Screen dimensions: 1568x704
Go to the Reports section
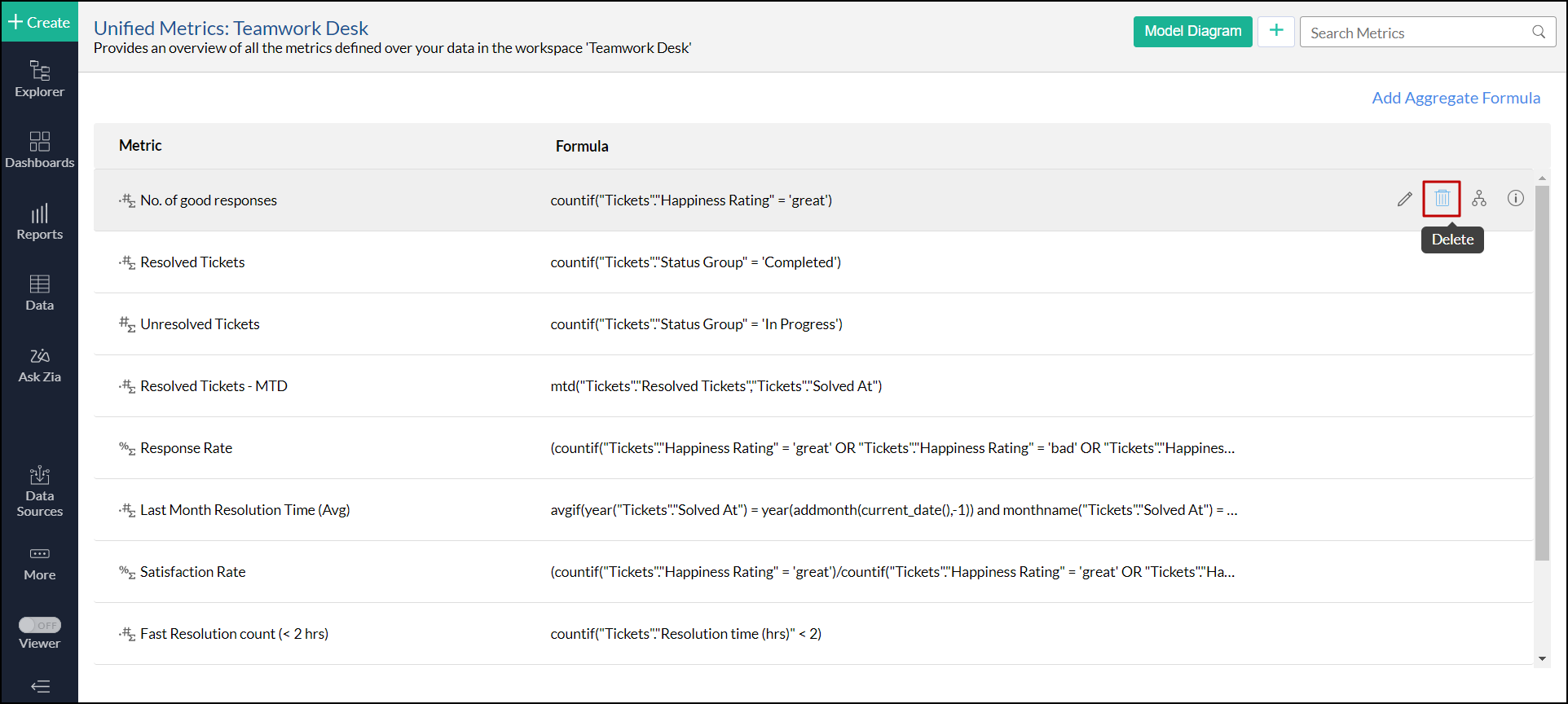point(39,222)
